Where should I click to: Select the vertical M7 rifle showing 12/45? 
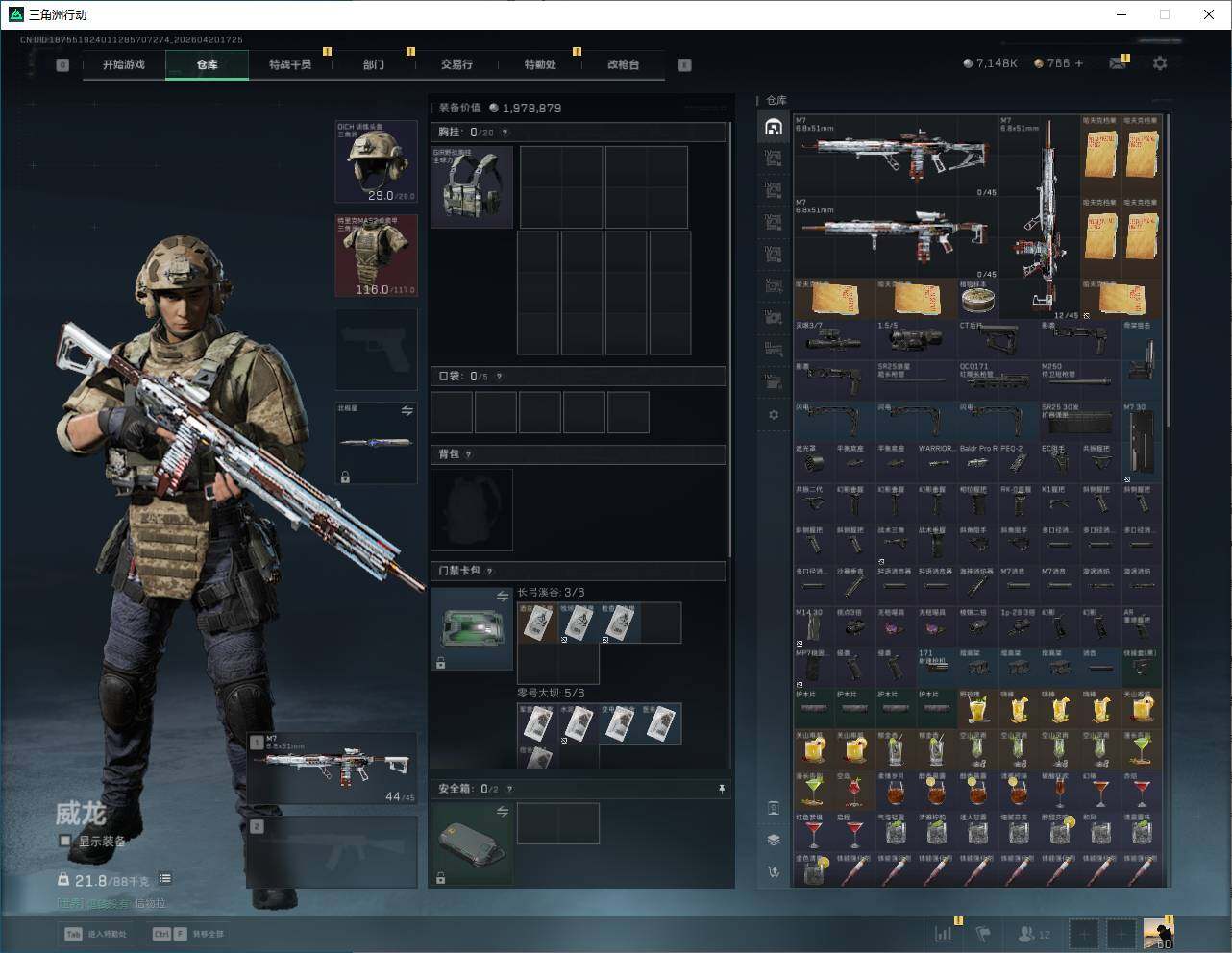(1040, 217)
